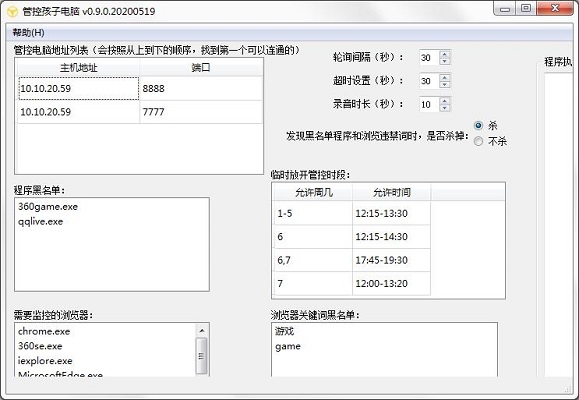Select chrome.exe in monitored browsers list
This screenshot has width=579, height=400.
(x=44, y=331)
